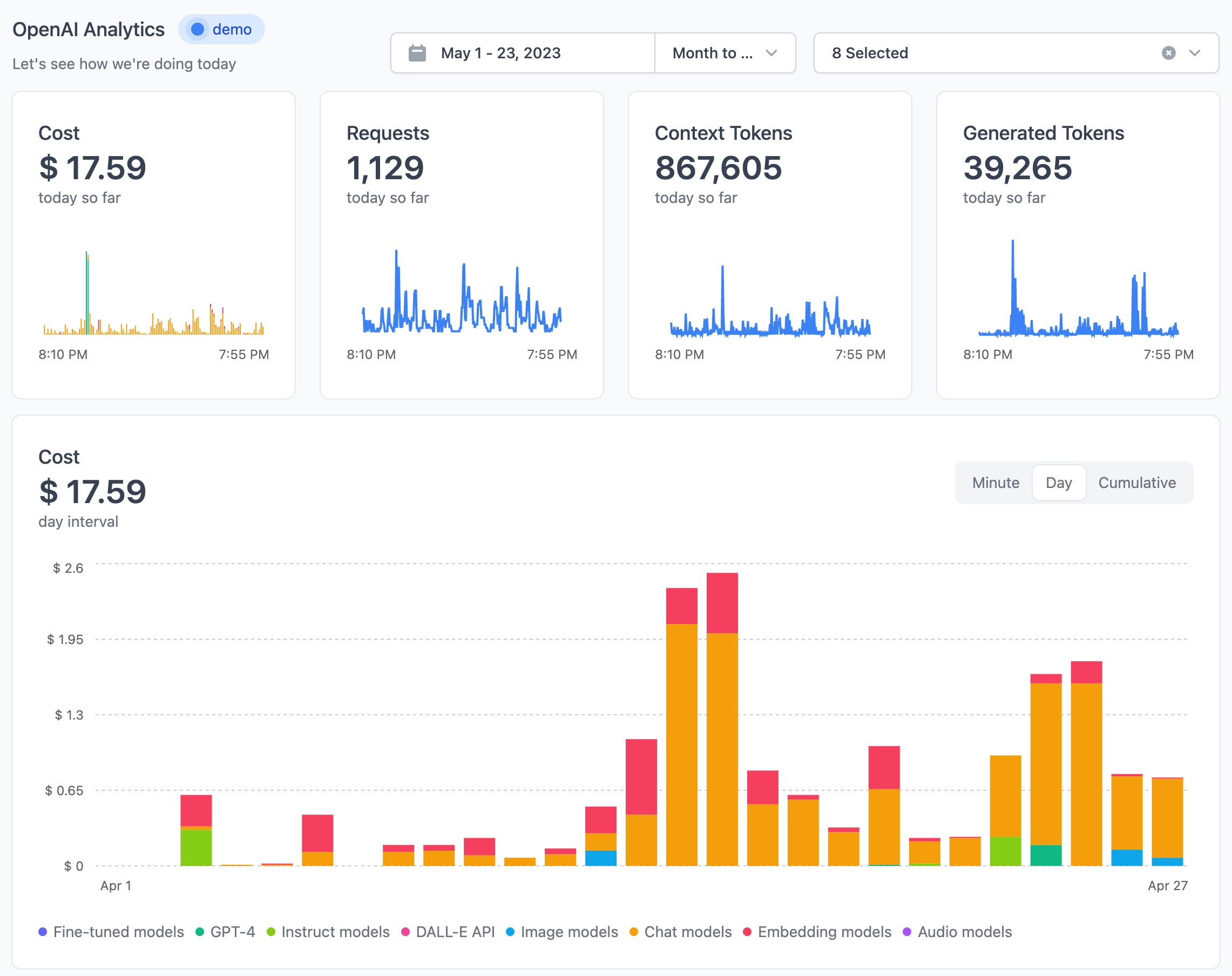The height and width of the screenshot is (976, 1232).
Task: Click the 39,265 generated tokens value
Action: pos(1018,168)
